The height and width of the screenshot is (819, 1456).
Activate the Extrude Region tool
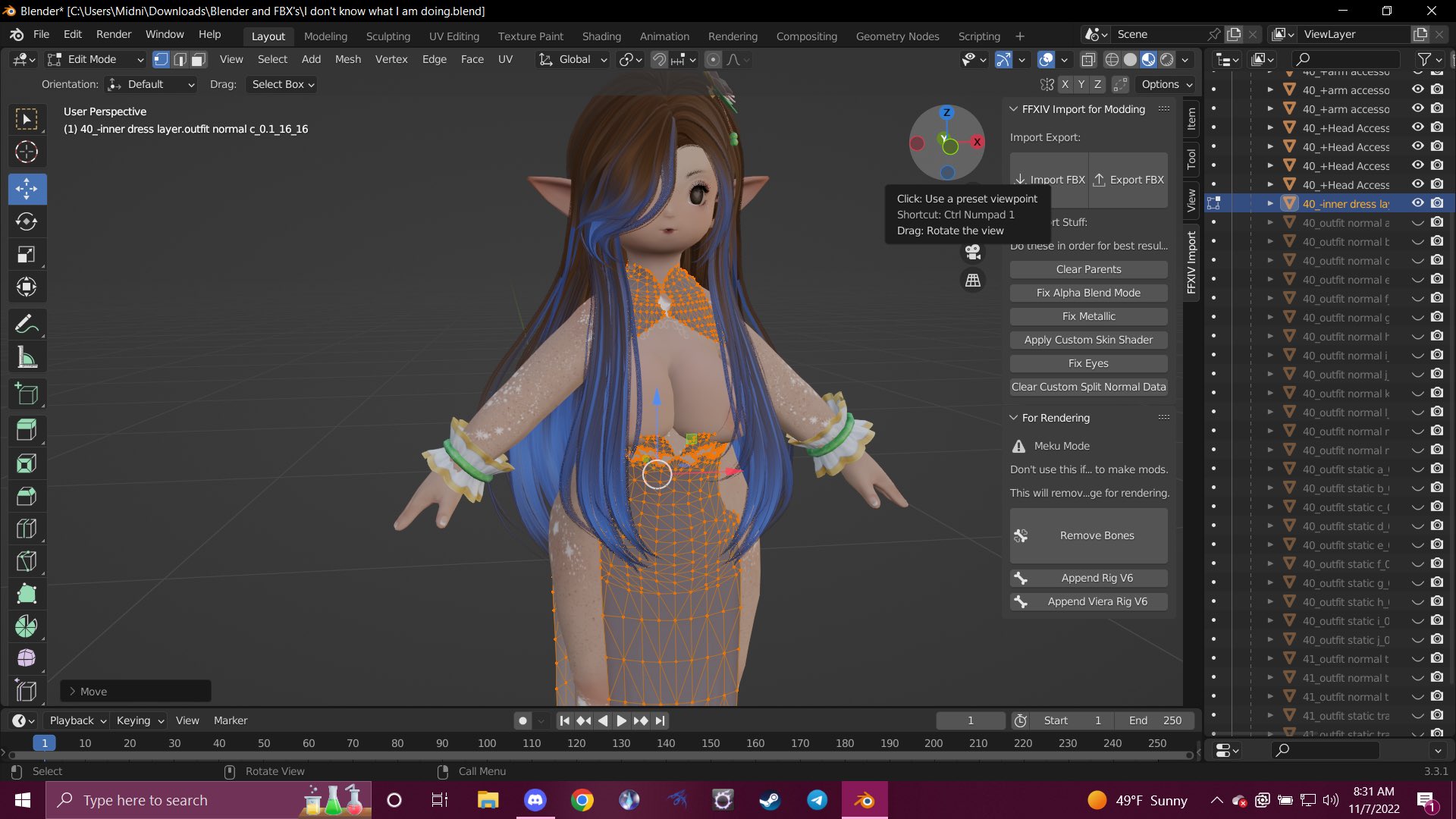tap(27, 429)
